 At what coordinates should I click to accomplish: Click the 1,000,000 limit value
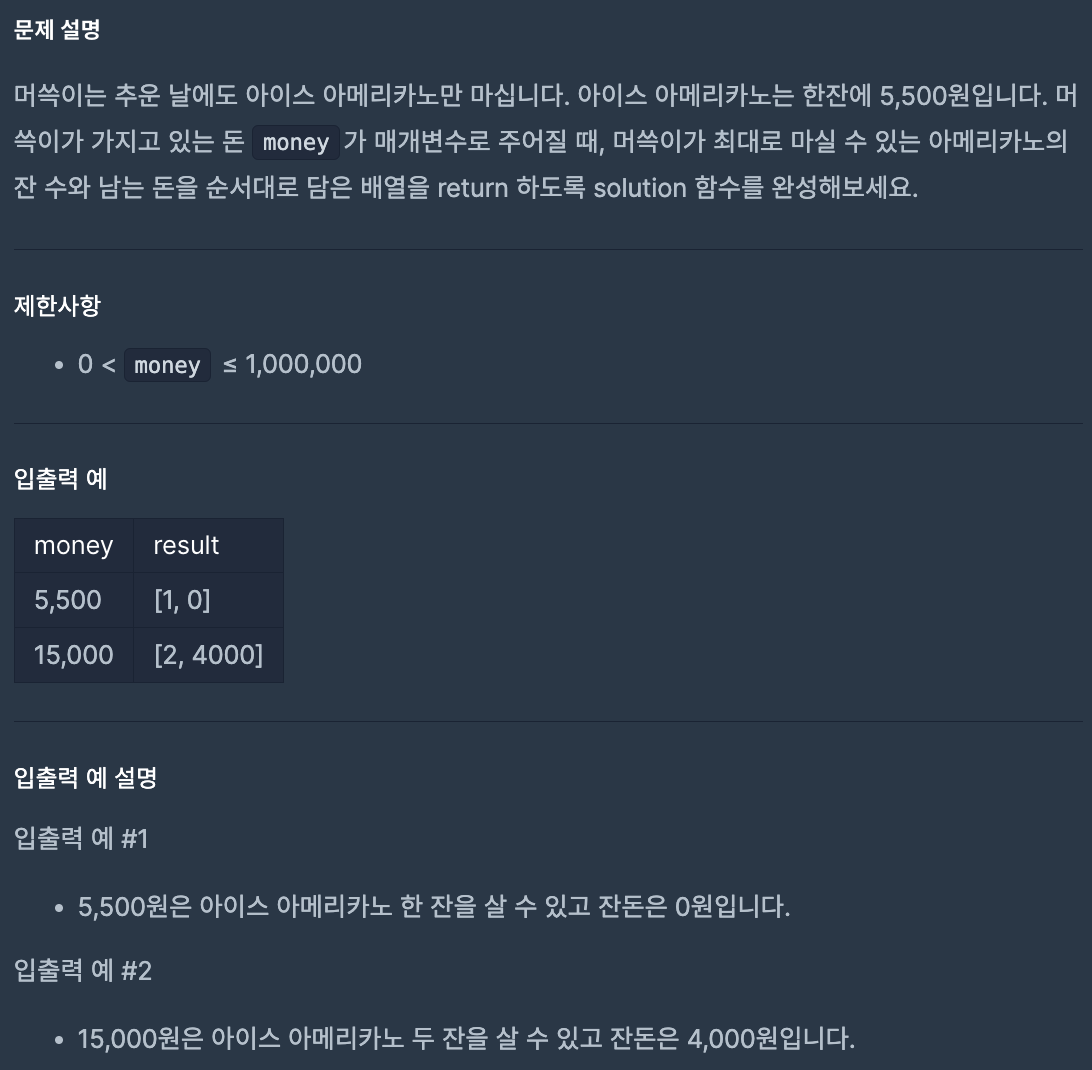pyautogui.click(x=303, y=364)
